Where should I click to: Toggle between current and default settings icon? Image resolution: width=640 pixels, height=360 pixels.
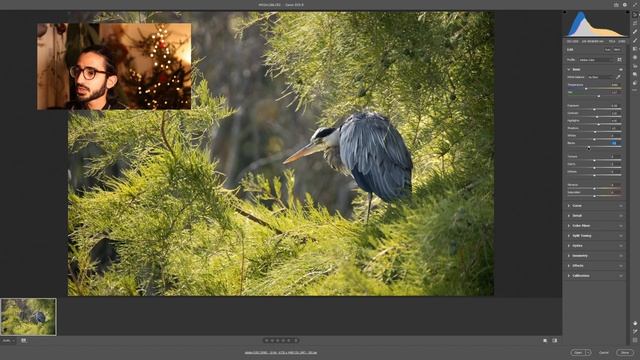pyautogui.click(x=555, y=340)
